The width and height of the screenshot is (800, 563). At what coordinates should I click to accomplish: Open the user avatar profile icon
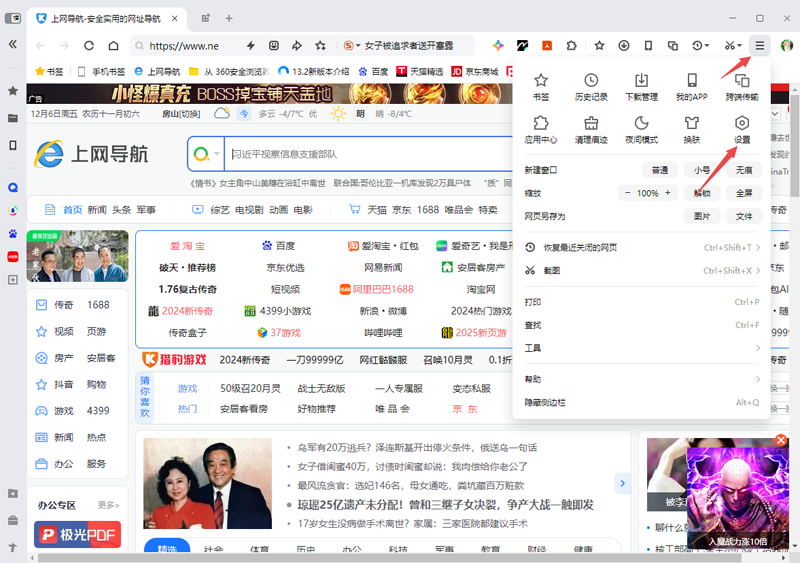(x=786, y=46)
